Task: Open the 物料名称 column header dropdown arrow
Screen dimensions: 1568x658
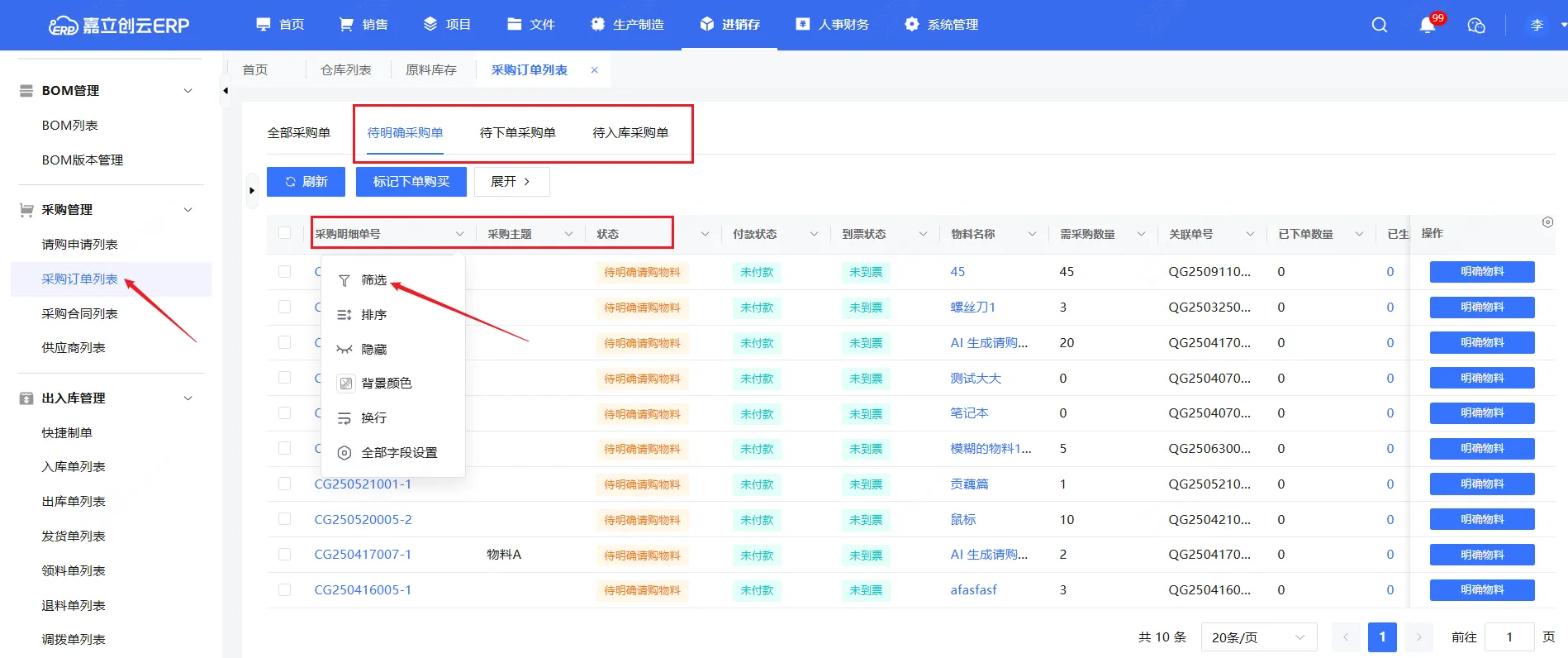Action: [x=1032, y=234]
